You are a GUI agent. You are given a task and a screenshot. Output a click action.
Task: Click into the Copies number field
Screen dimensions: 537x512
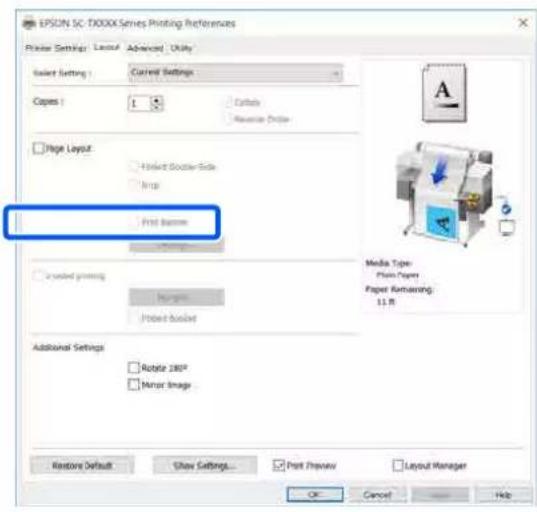tap(139, 103)
